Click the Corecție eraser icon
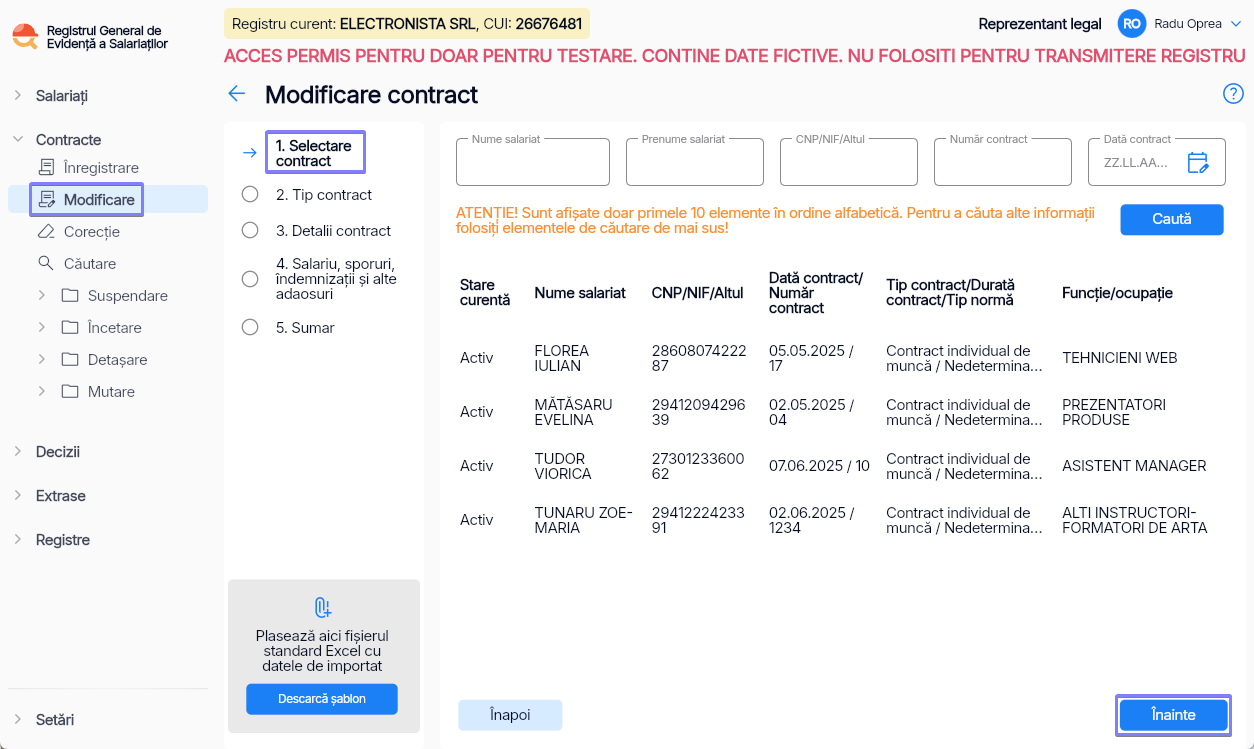This screenshot has width=1254, height=749. click(x=46, y=232)
